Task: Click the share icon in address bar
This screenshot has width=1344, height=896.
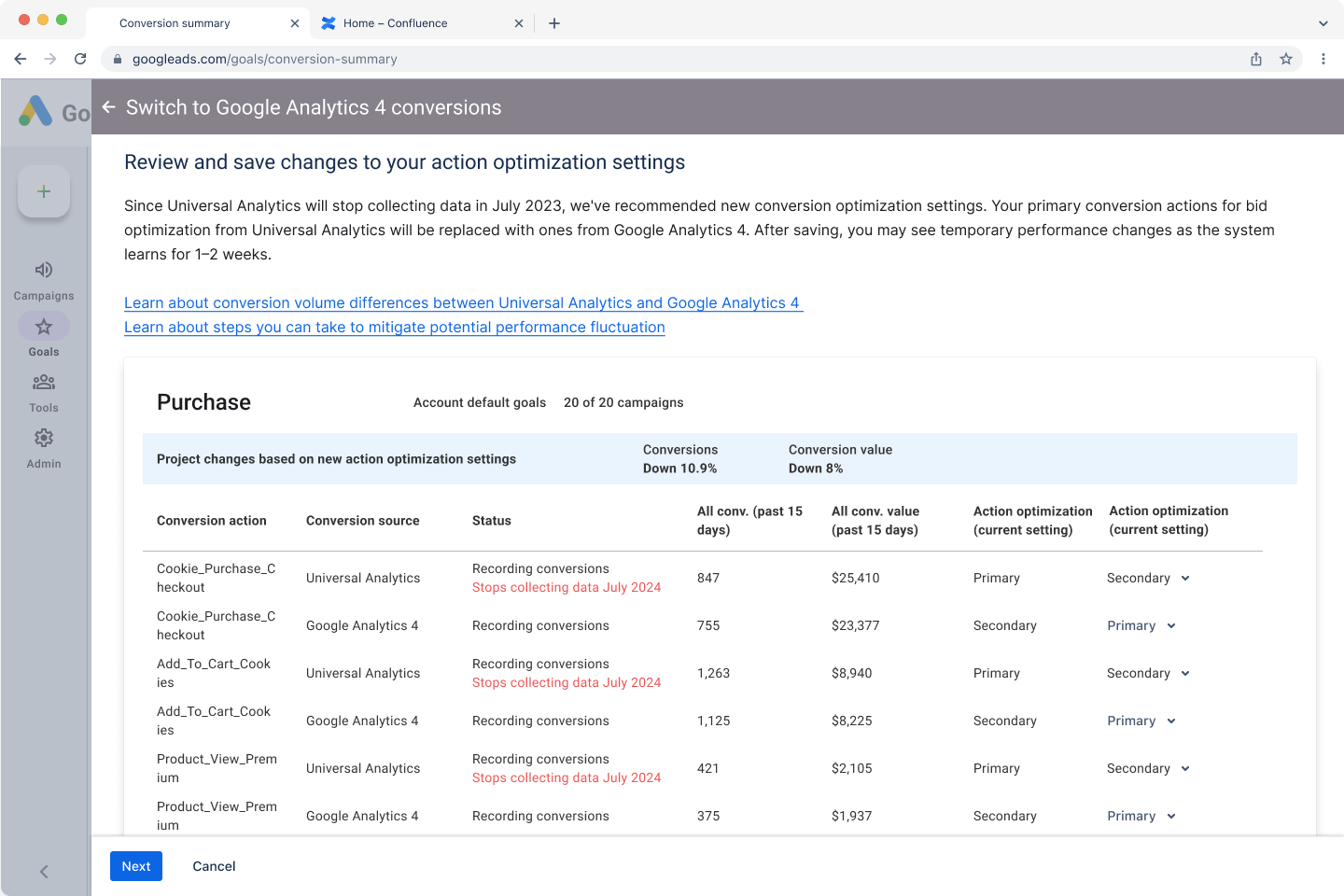Action: click(x=1256, y=59)
